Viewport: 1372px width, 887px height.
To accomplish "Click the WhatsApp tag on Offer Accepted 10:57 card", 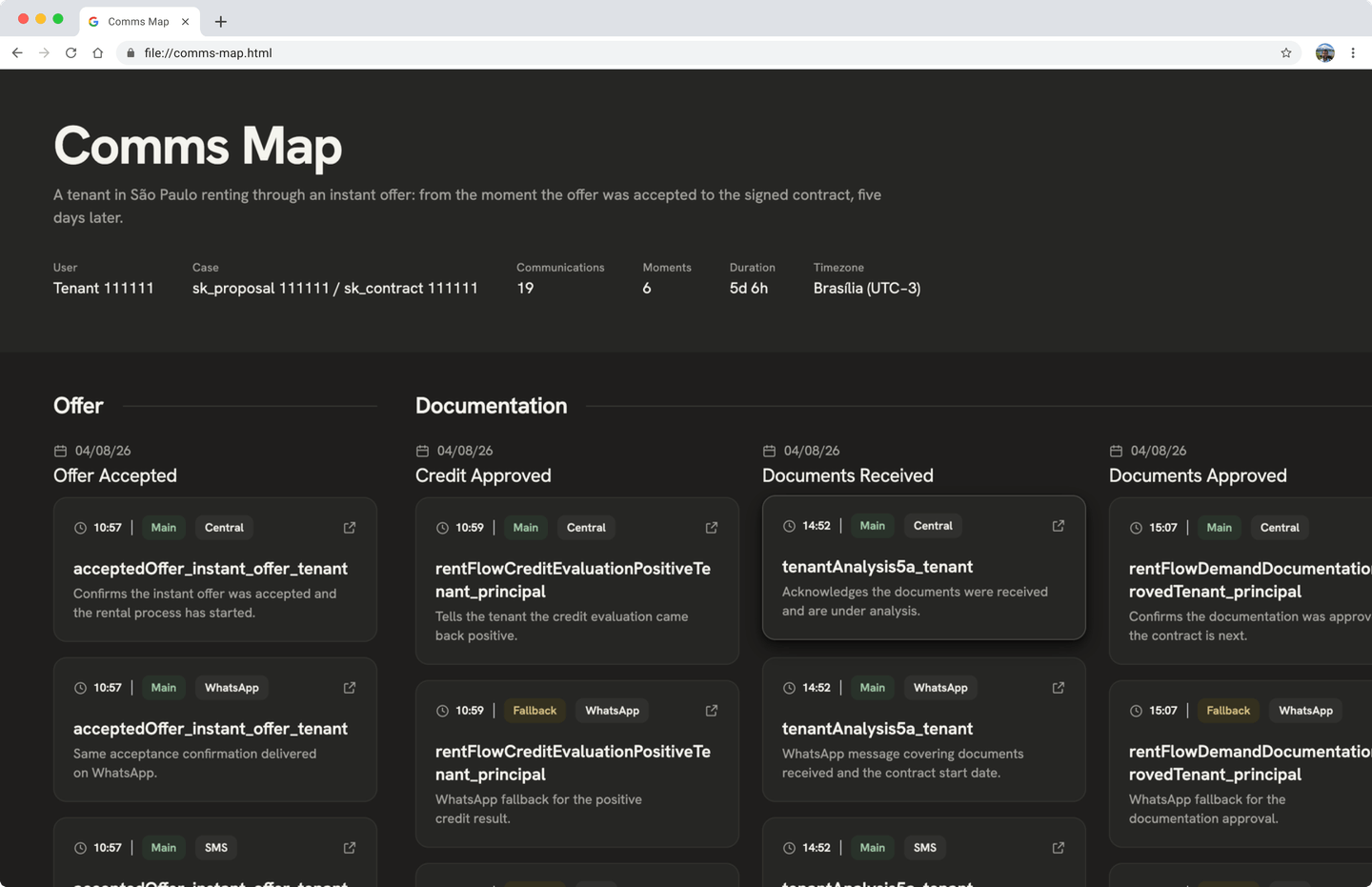I will point(232,688).
